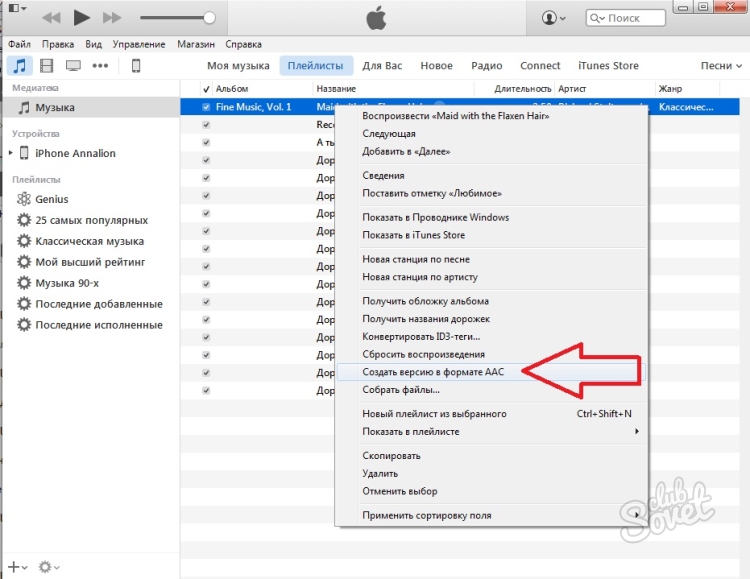Toggle the checkbox in the second track row
750x579 pixels.
tap(206, 125)
